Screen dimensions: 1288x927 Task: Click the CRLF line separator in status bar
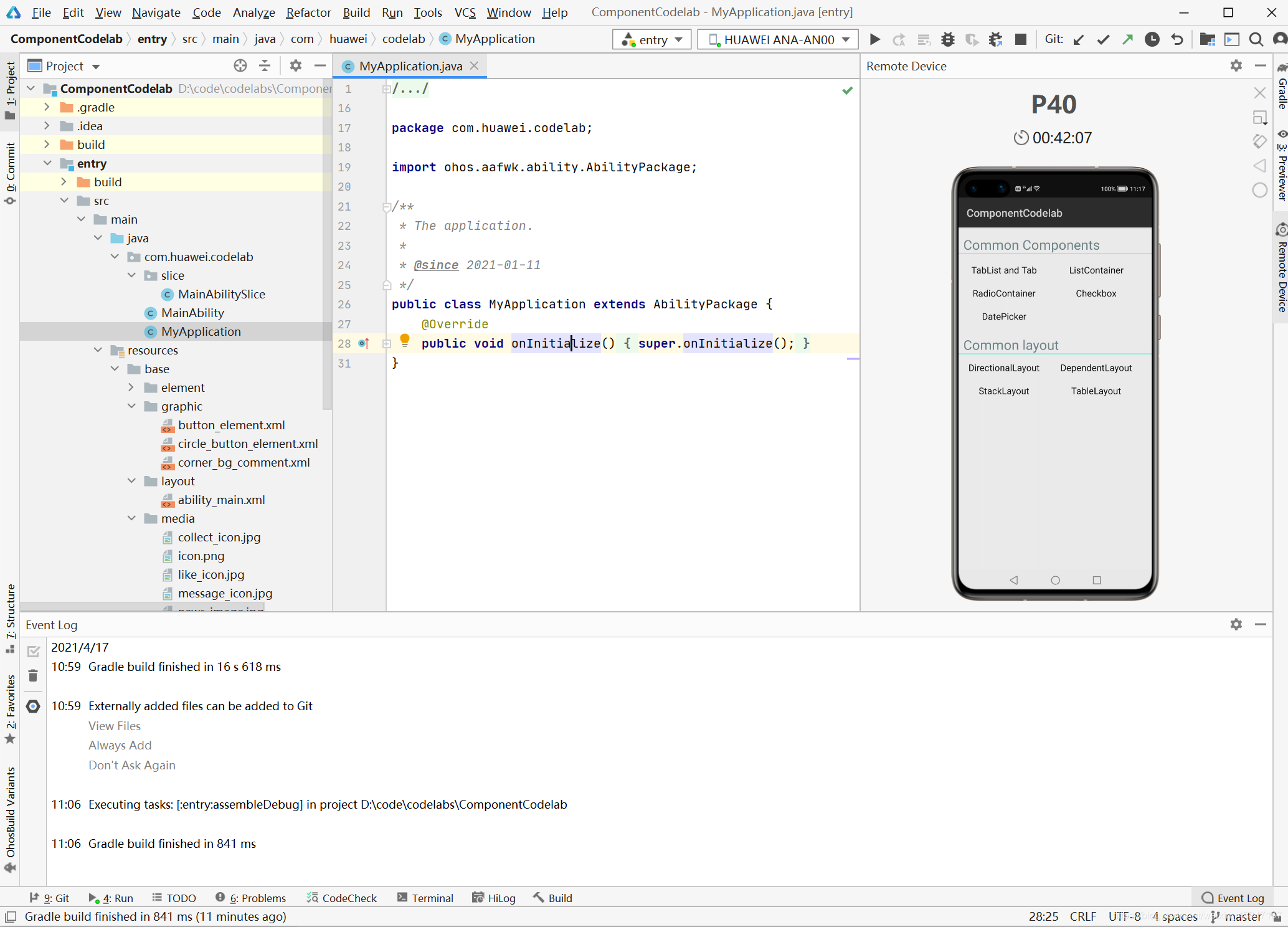tap(1083, 916)
